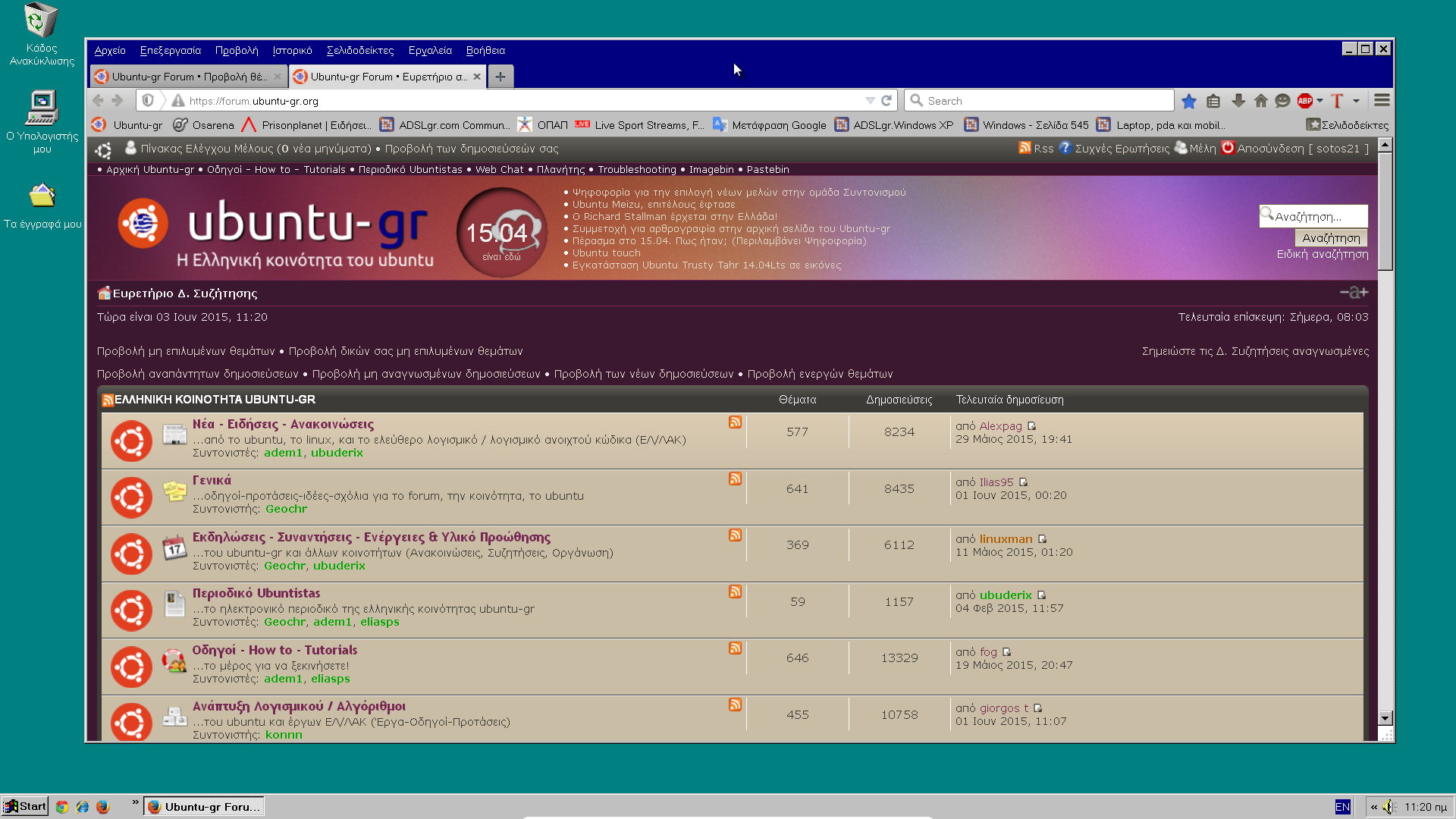Open the Αρχείο menu
Viewport: 1456px width, 819px height.
click(x=110, y=50)
